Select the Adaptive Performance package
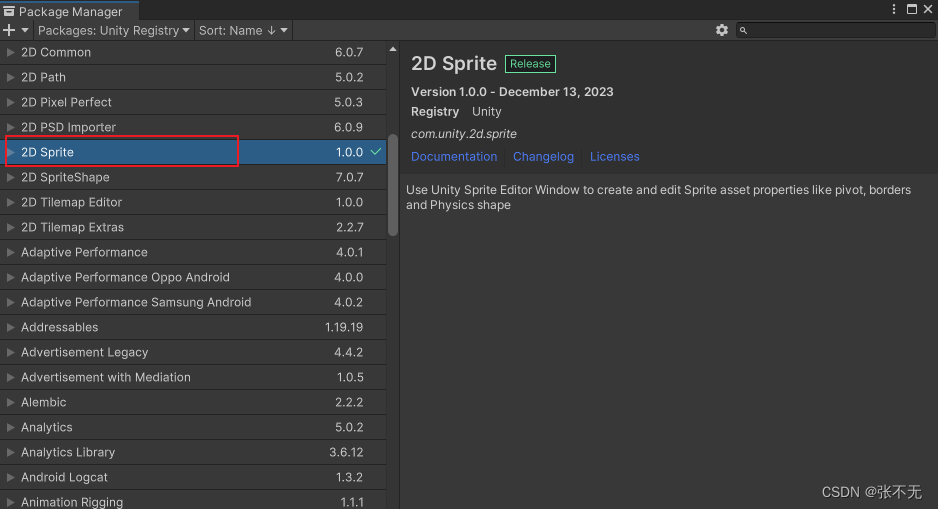 pyautogui.click(x=193, y=252)
